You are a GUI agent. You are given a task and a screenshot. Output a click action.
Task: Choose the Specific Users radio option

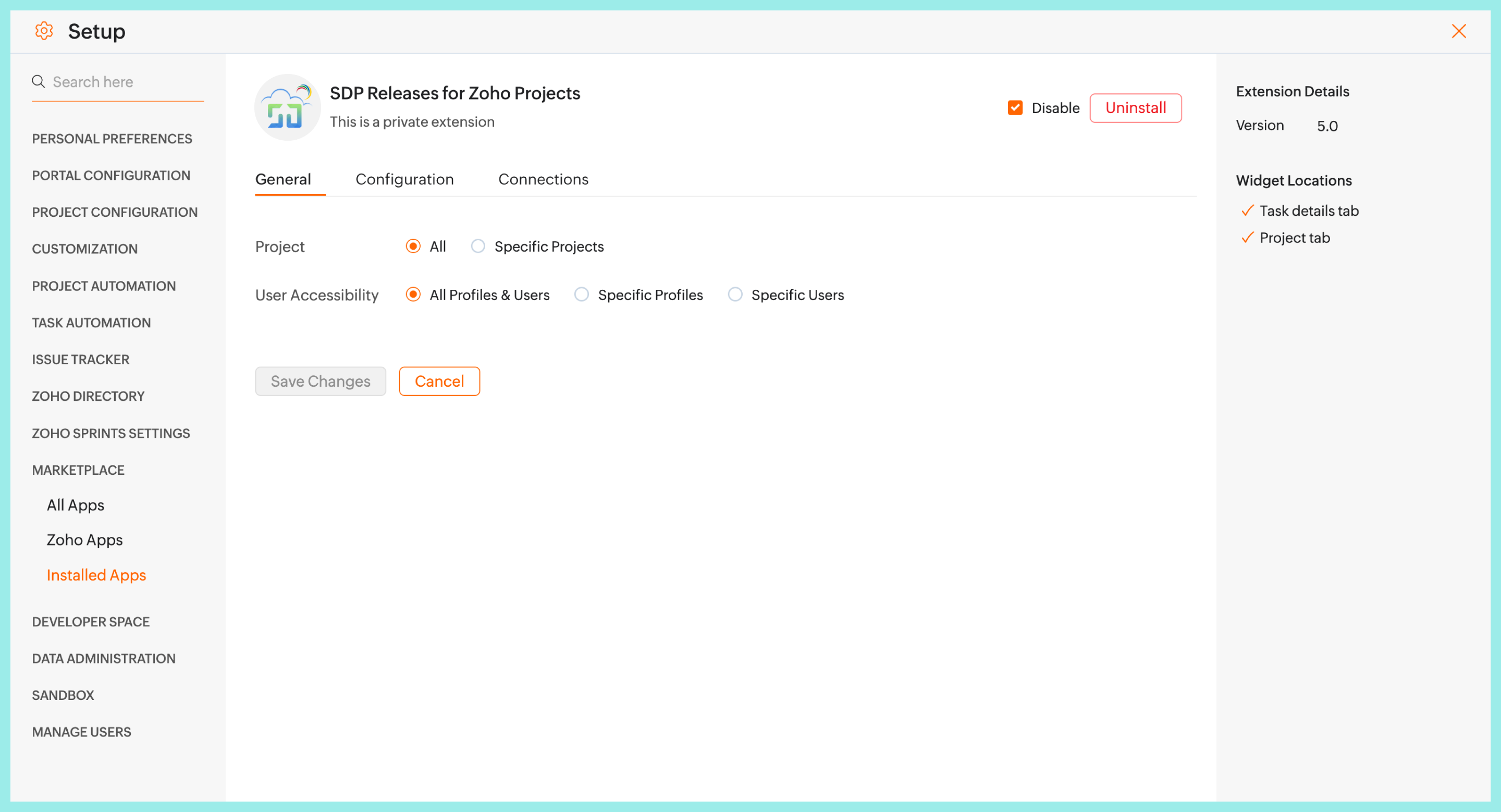click(735, 295)
